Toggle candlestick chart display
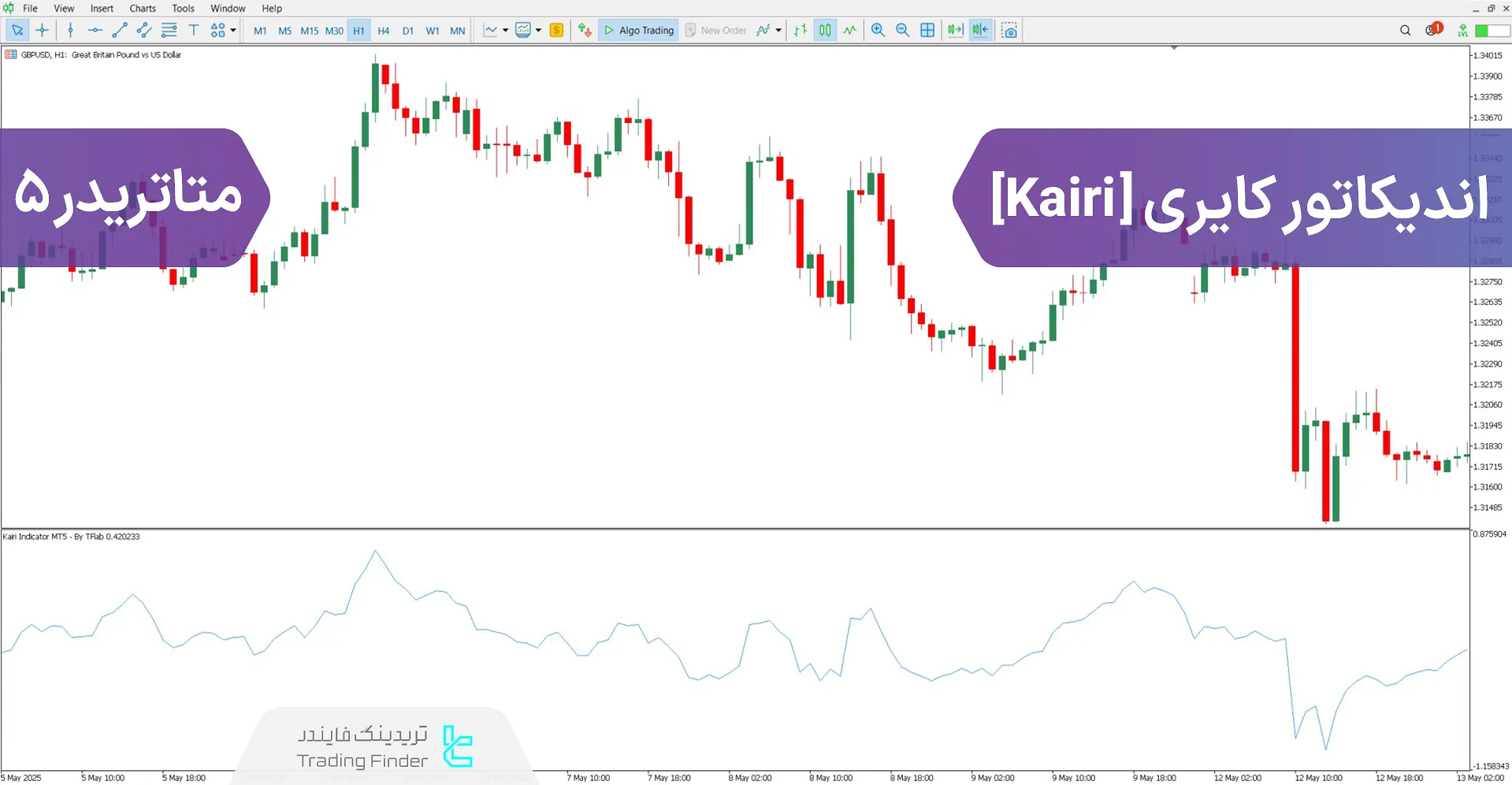This screenshot has height=785, width=1512. coord(824,30)
